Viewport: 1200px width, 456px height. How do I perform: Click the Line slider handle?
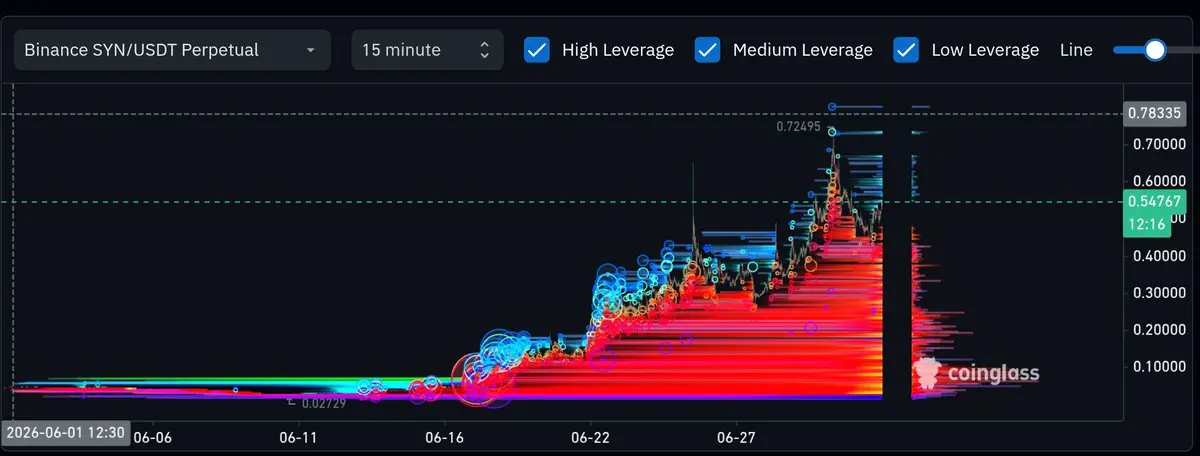(x=1155, y=49)
